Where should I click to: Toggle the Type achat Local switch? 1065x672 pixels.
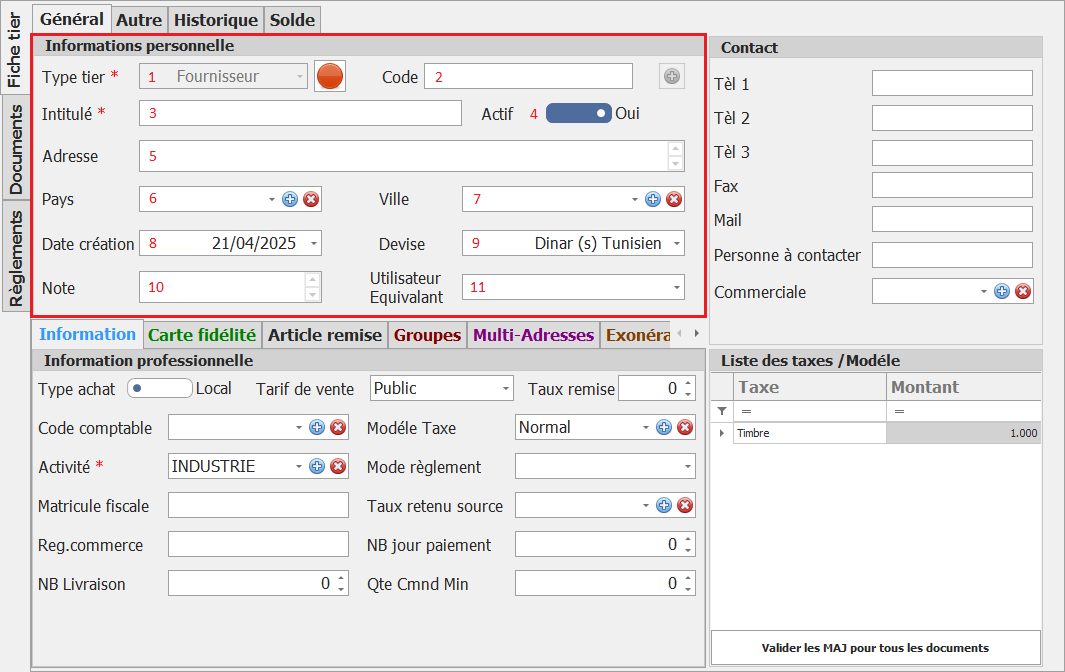click(x=159, y=388)
